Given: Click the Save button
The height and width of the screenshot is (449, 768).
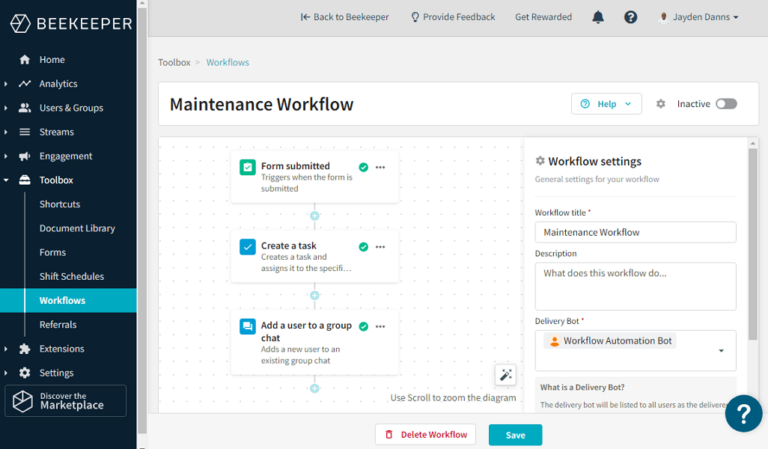Looking at the screenshot, I should pyautogui.click(x=515, y=435).
